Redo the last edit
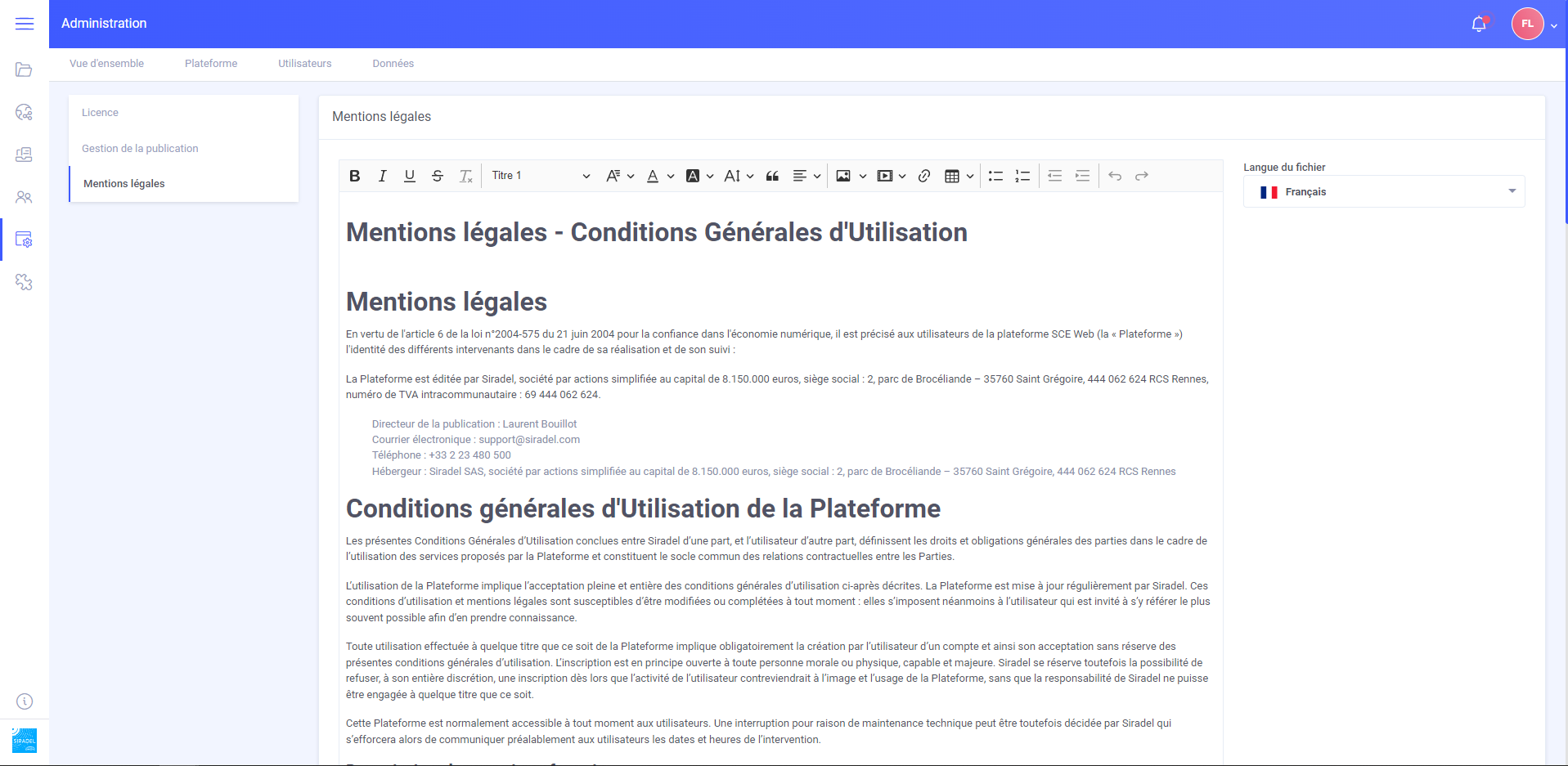 coord(1142,176)
